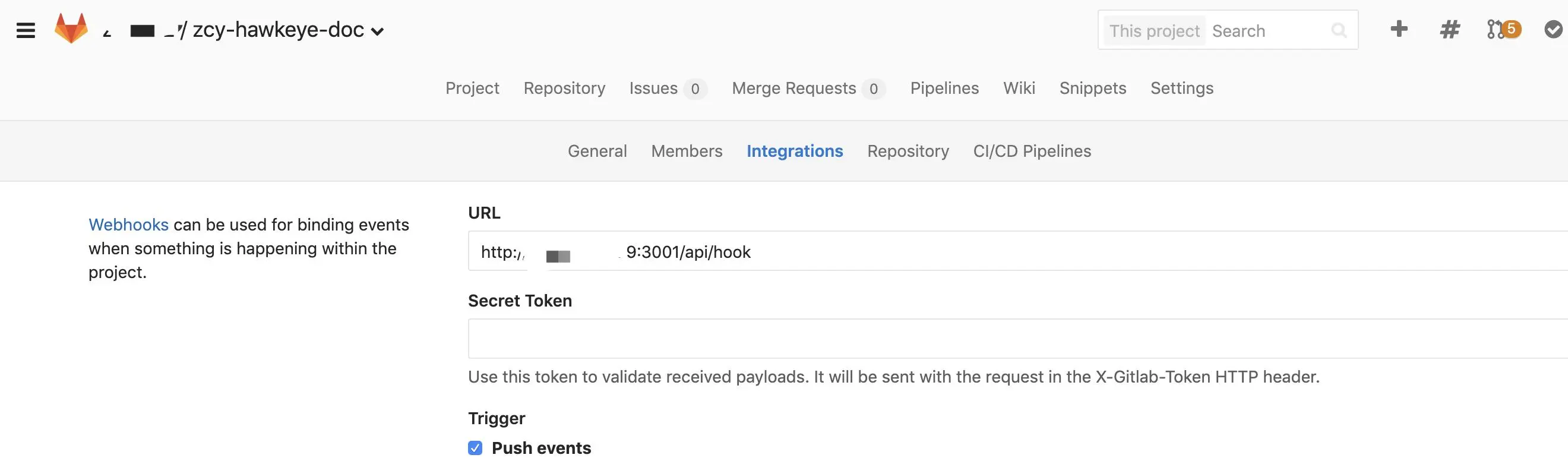This screenshot has width=1568, height=461.
Task: Open the hamburger sidebar menu
Action: pos(26,30)
